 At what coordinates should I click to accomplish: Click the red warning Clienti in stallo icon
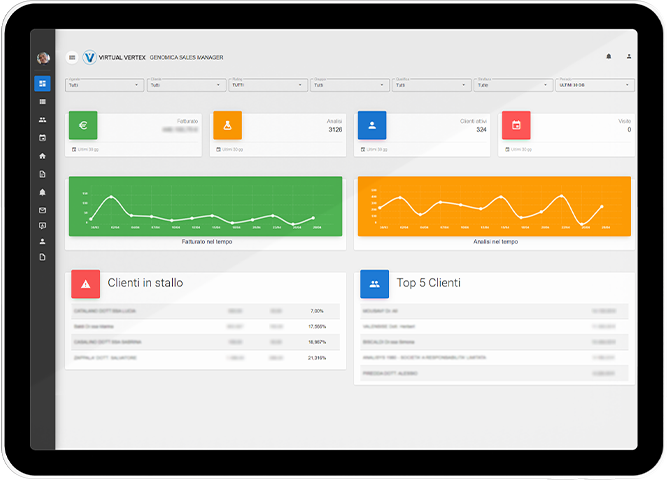pyautogui.click(x=85, y=285)
